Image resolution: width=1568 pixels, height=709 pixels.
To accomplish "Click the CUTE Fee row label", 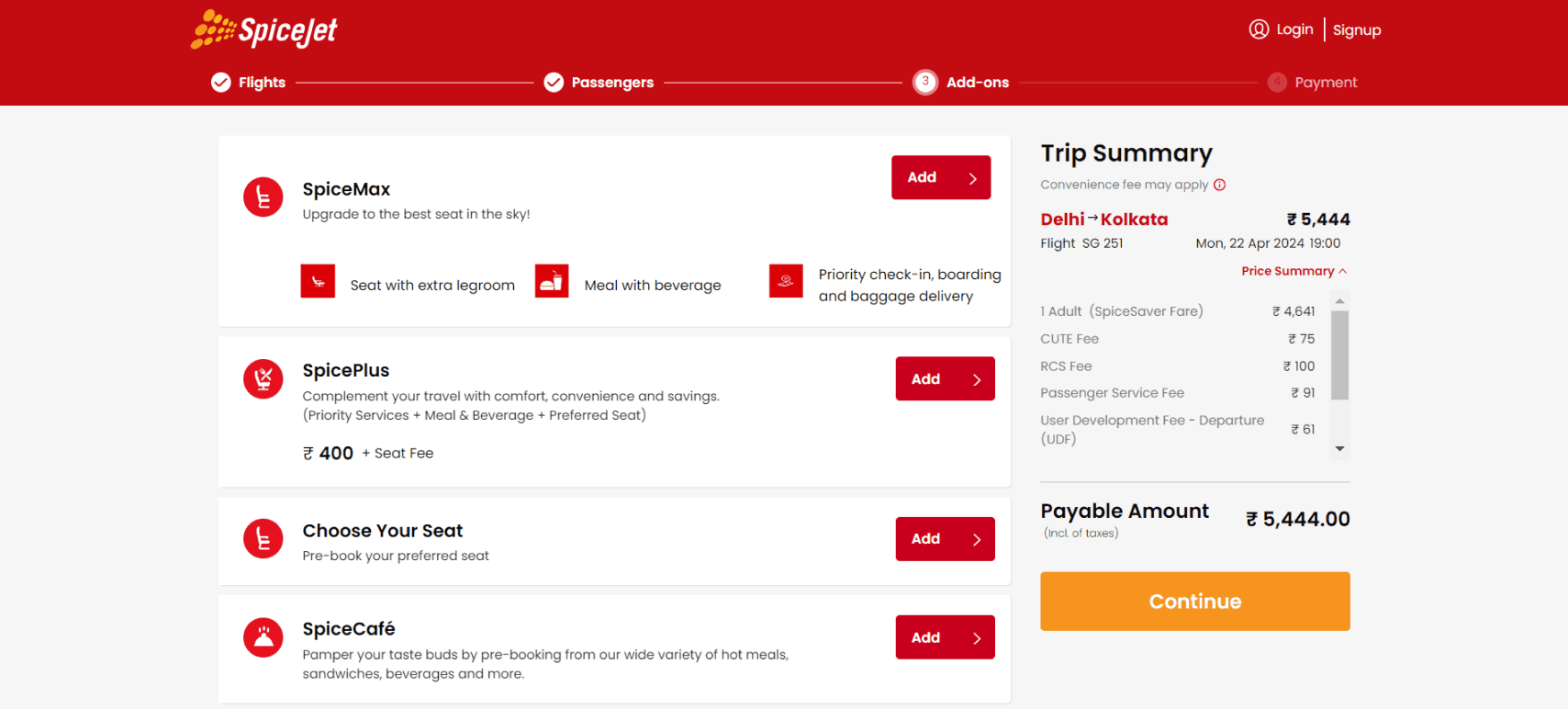I will click(x=1070, y=339).
